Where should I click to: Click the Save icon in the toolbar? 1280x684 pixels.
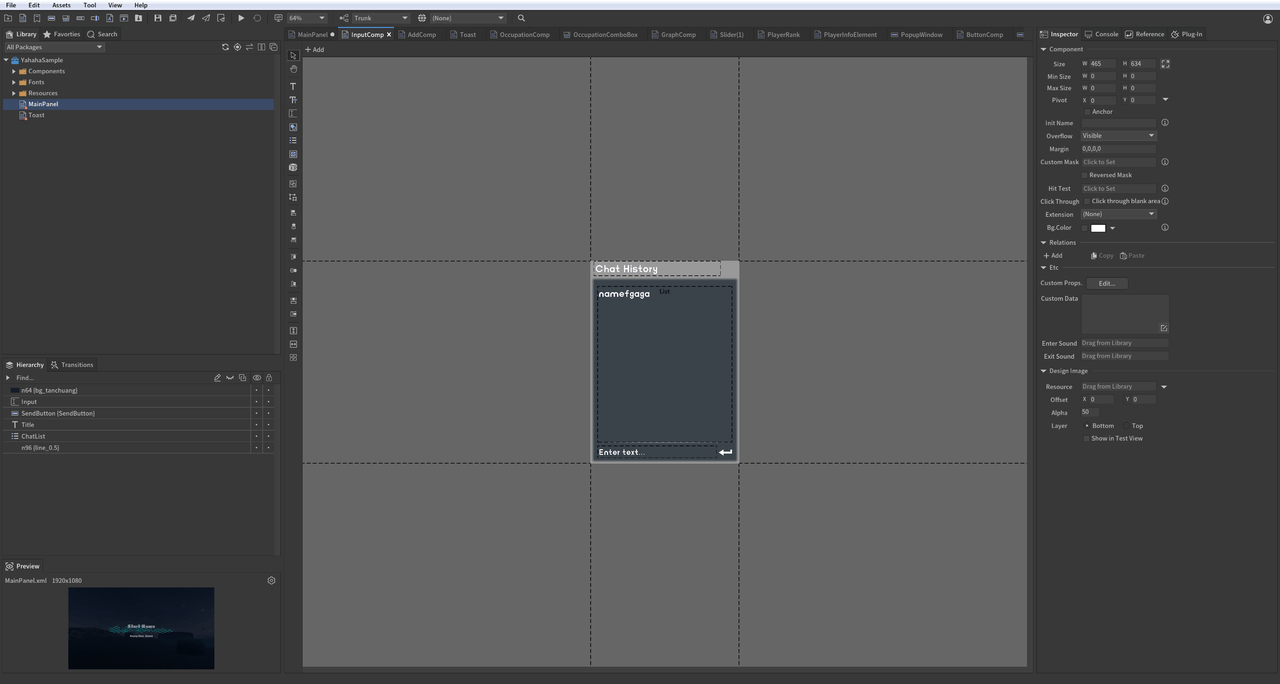[x=157, y=18]
